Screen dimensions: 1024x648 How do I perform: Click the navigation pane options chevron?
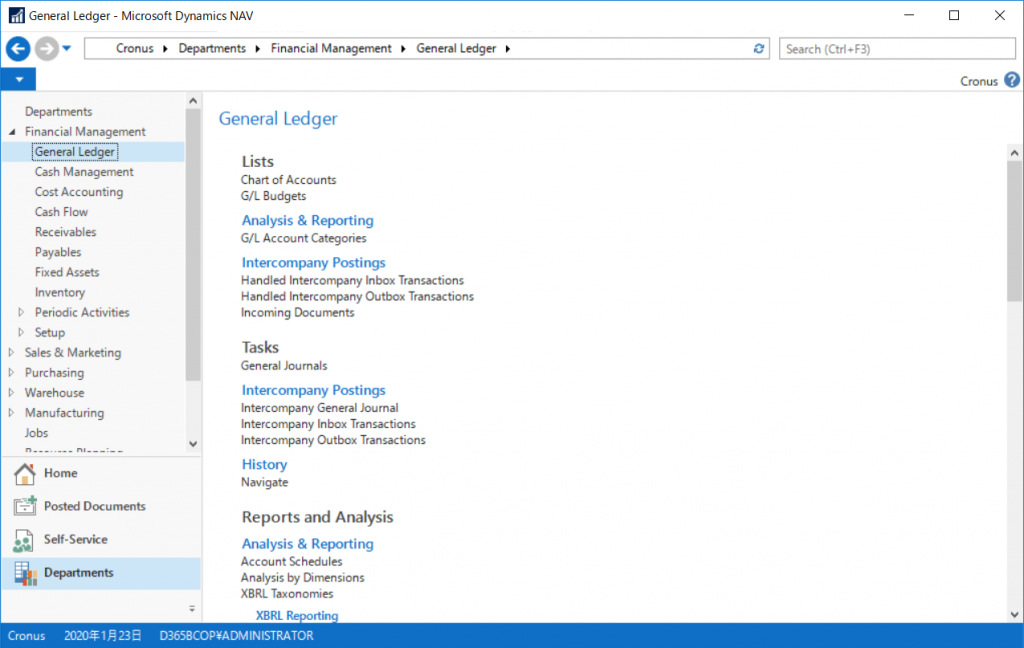click(x=192, y=608)
